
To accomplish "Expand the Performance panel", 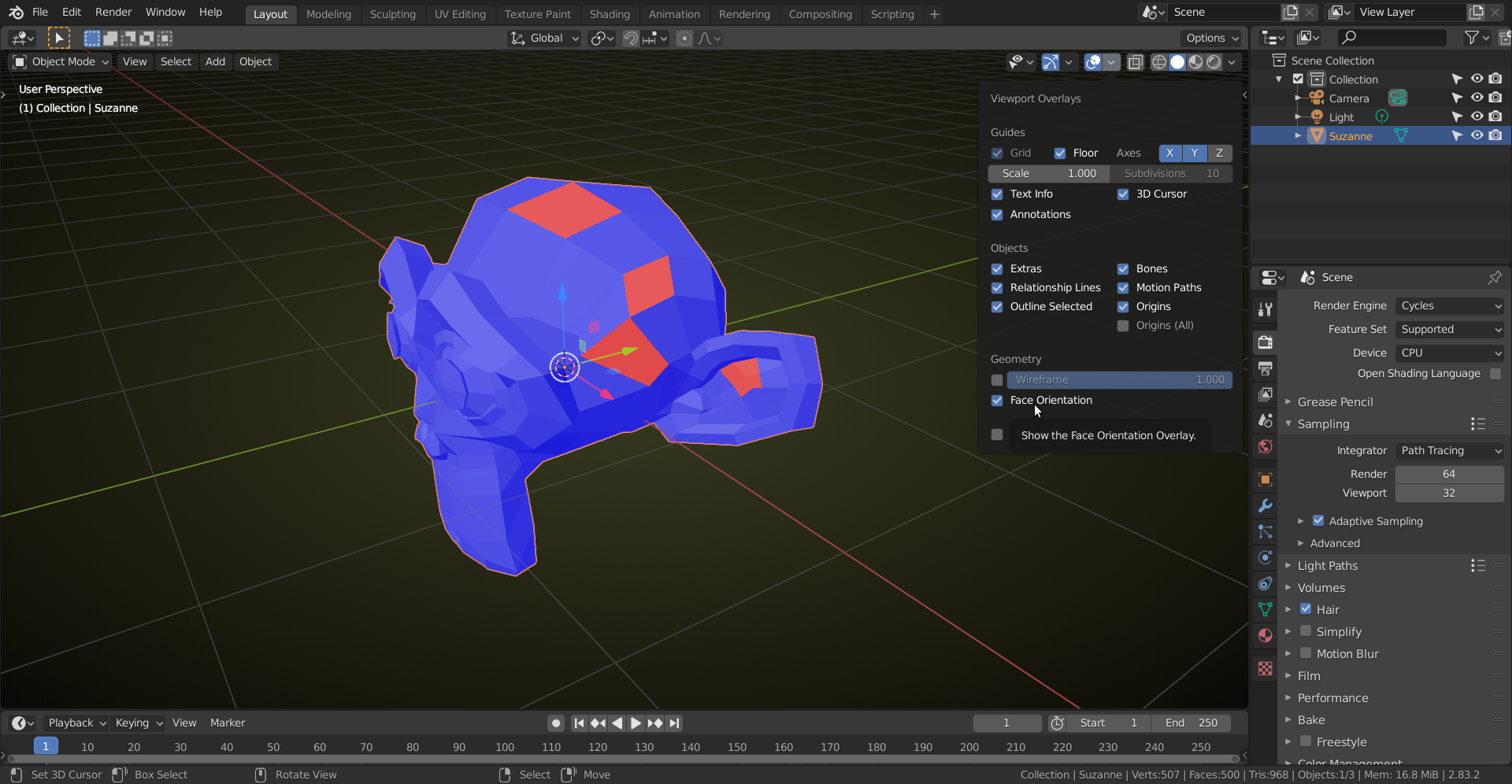I will click(1332, 698).
